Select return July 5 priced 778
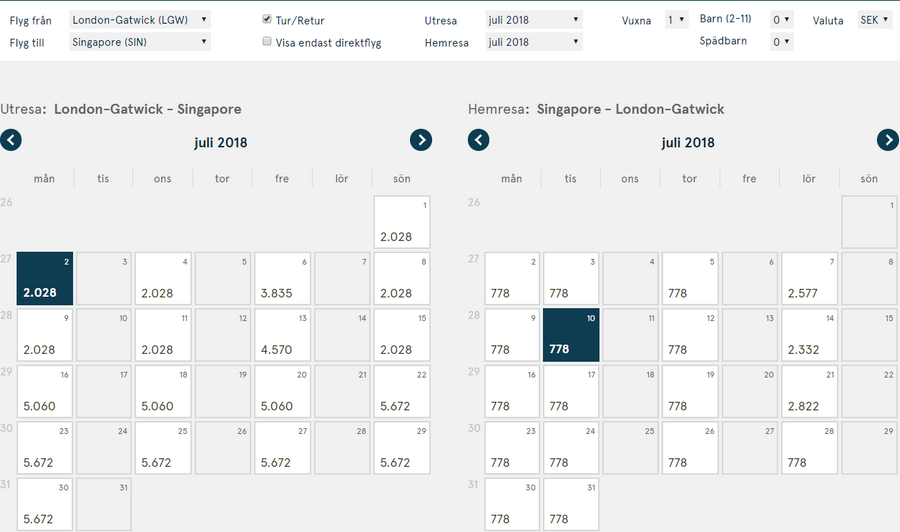The width and height of the screenshot is (900, 532). [690, 278]
